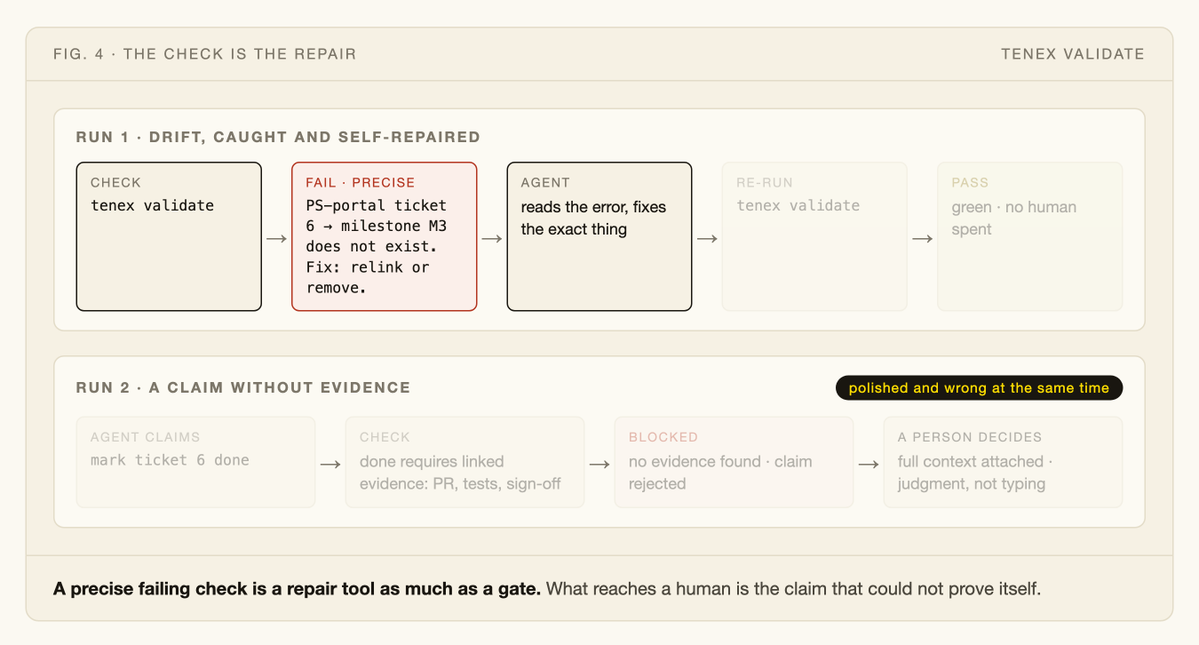Select "no evidence found · claim rejected" text
Viewport: 1199px width, 645px height.
click(x=720, y=472)
